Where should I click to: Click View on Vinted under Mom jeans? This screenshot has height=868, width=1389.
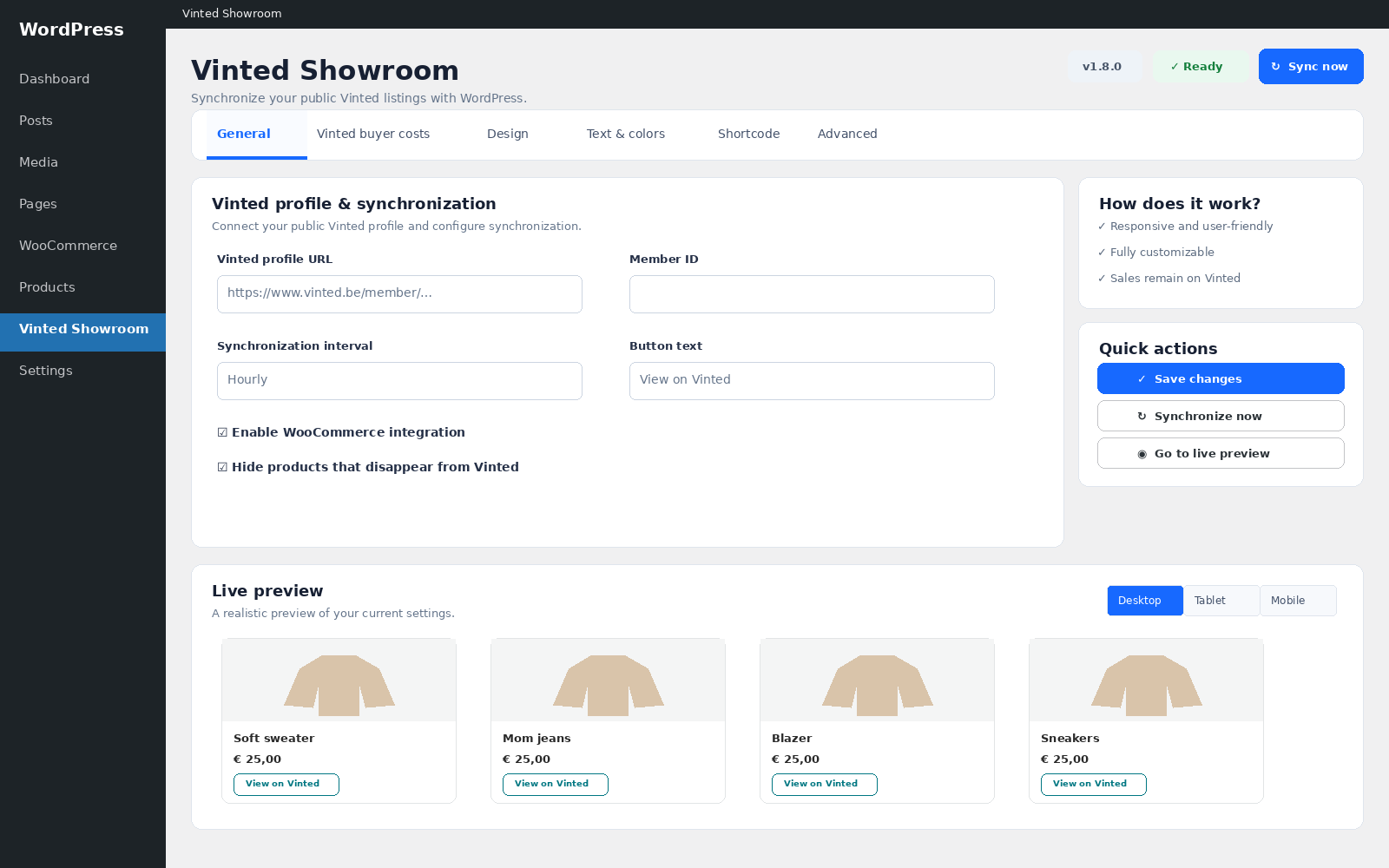pos(556,785)
